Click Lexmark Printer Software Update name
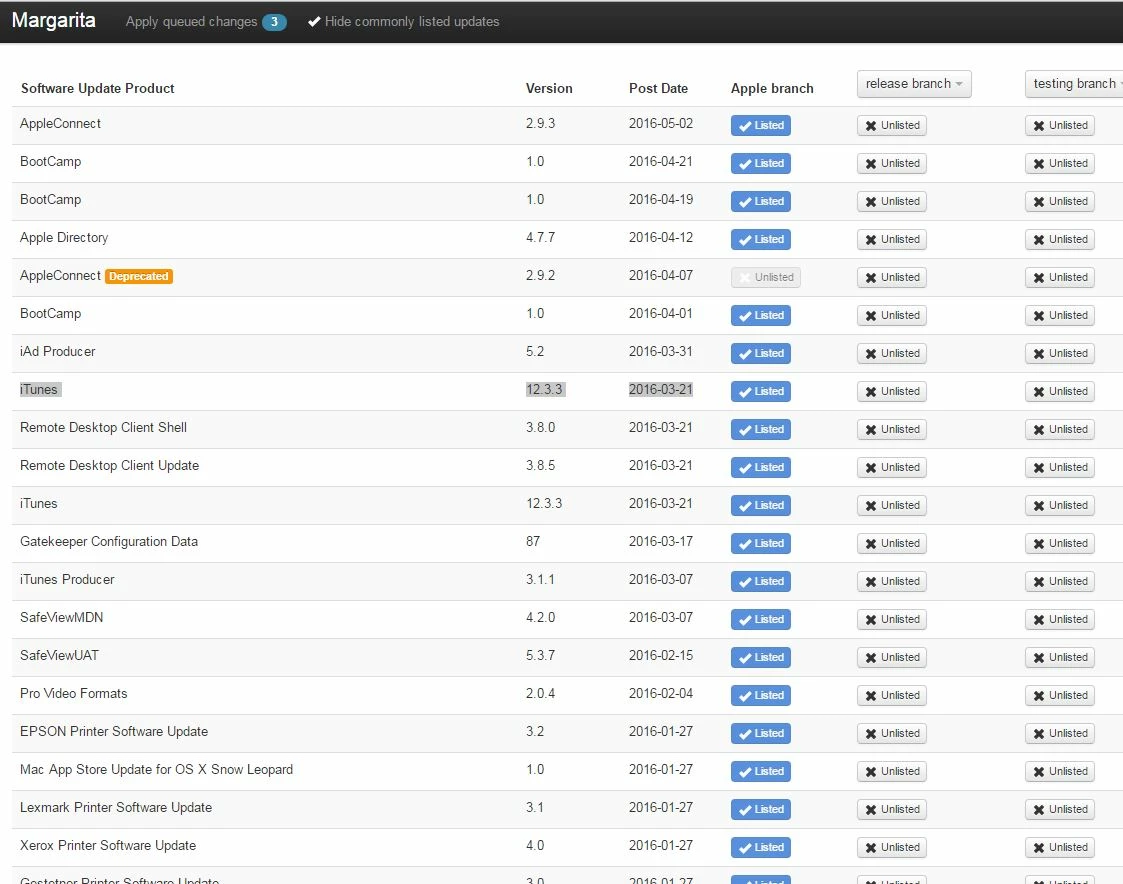Viewport: 1123px width, 884px height. point(116,807)
